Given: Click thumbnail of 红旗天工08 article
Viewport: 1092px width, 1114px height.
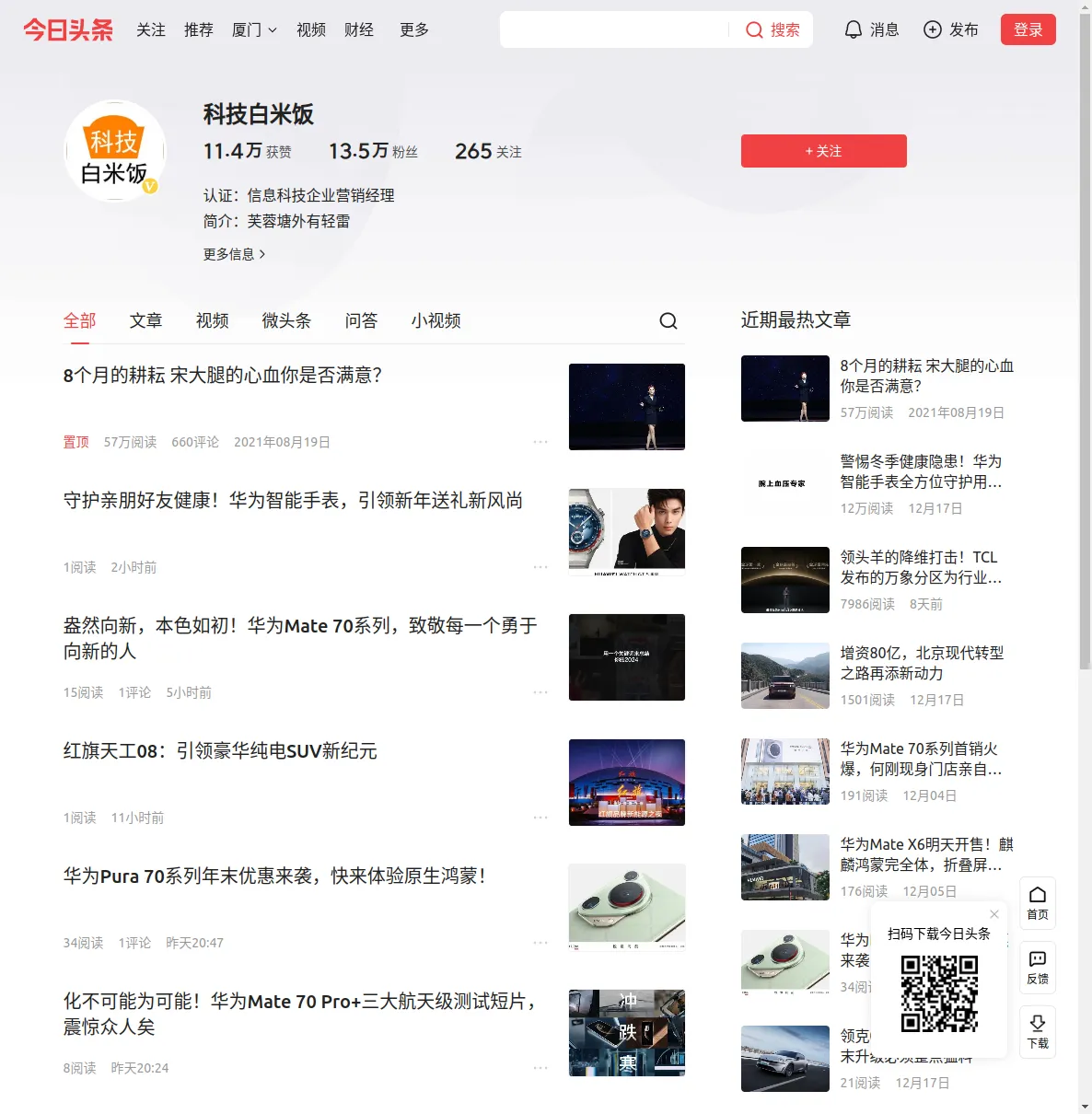Looking at the screenshot, I should click(627, 783).
